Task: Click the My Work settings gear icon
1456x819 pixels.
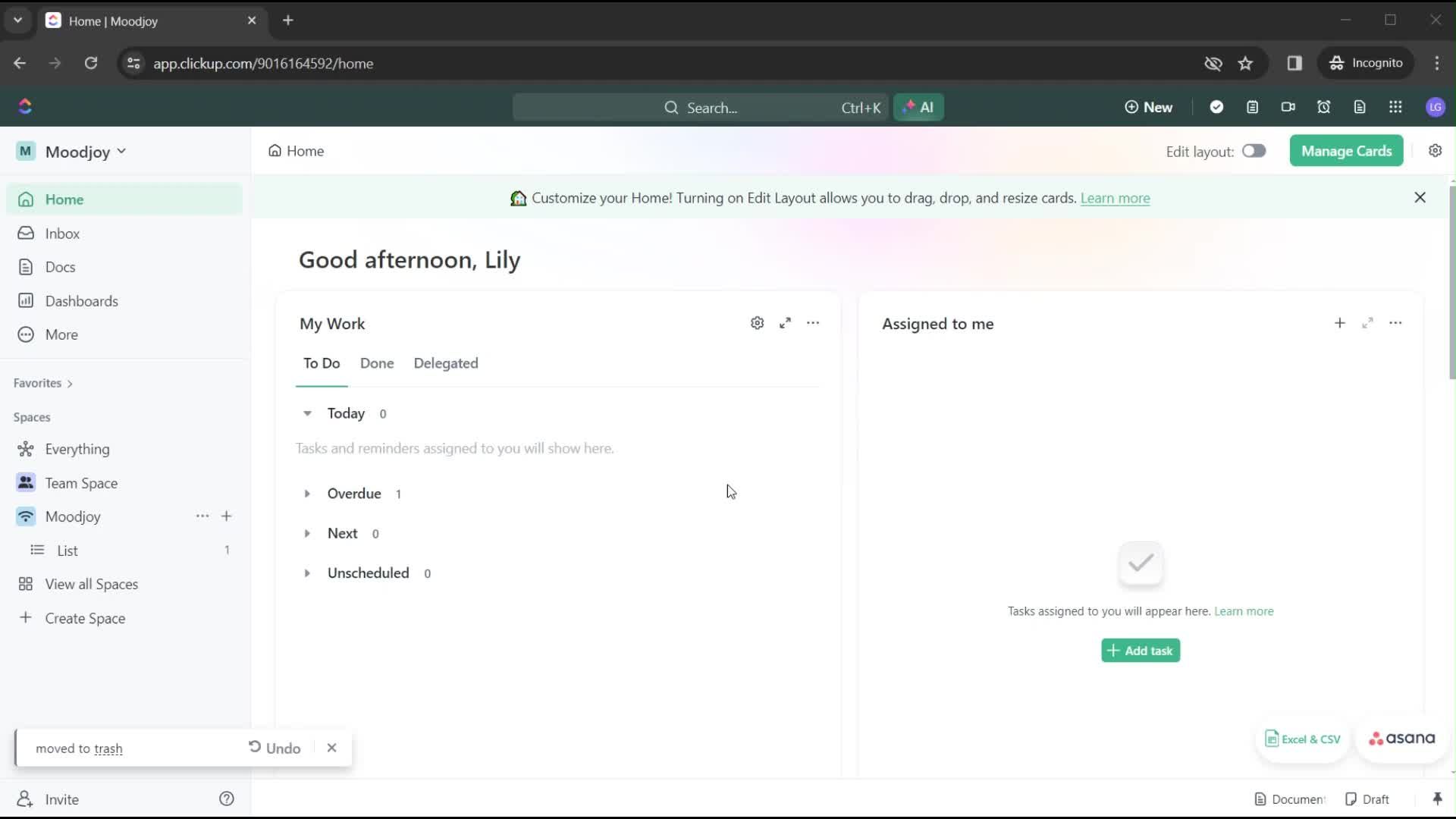Action: 758,322
